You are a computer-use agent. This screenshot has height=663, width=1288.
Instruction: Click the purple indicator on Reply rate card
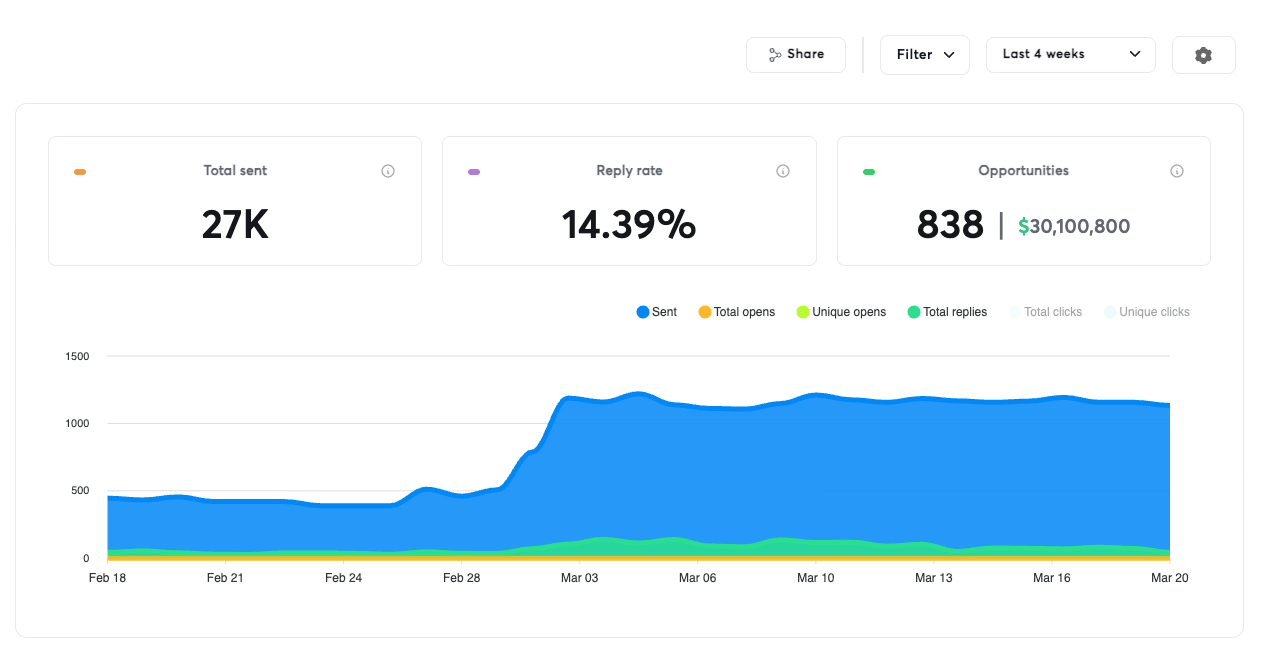tap(473, 170)
